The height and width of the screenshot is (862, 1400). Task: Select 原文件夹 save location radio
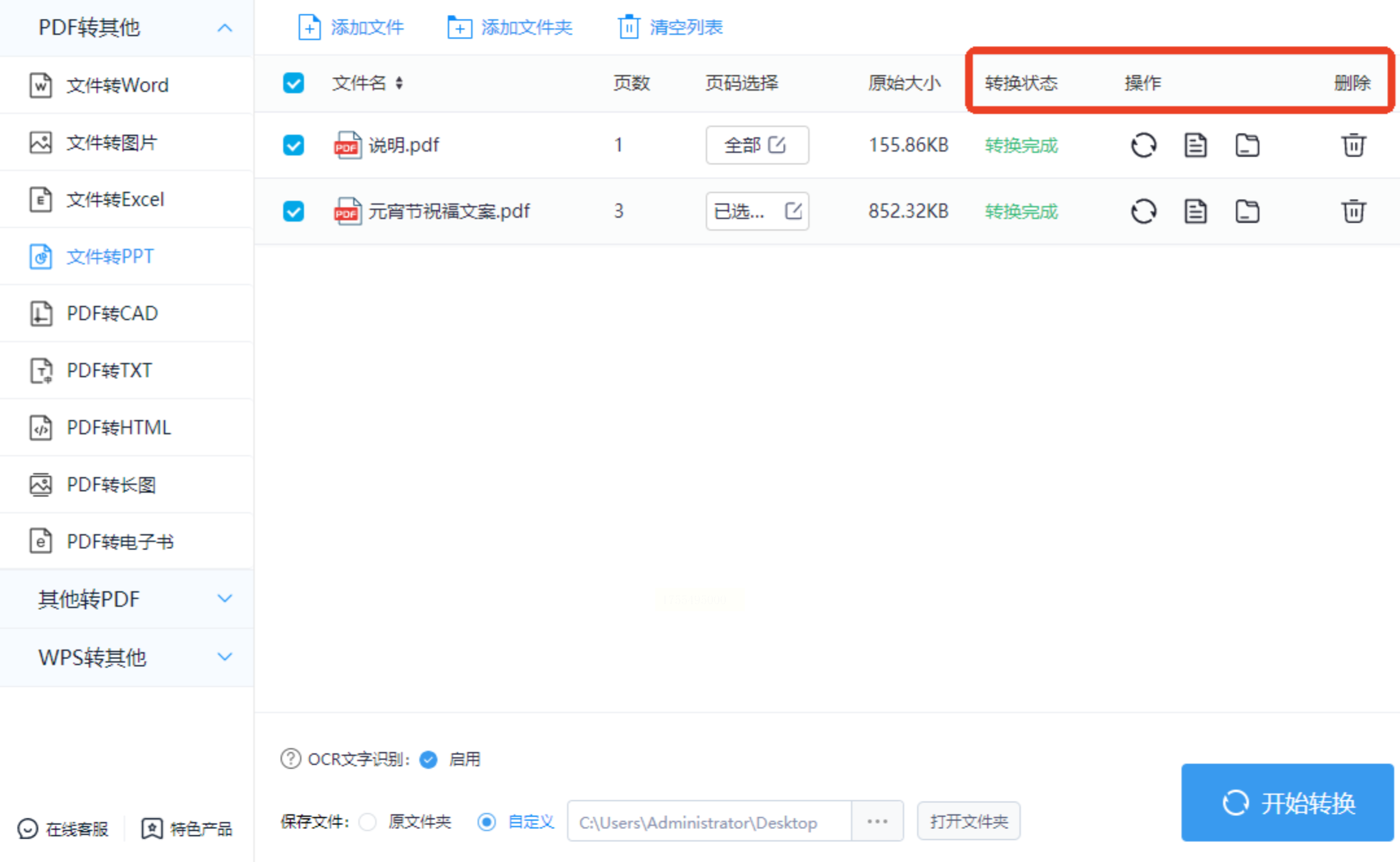coord(368,822)
